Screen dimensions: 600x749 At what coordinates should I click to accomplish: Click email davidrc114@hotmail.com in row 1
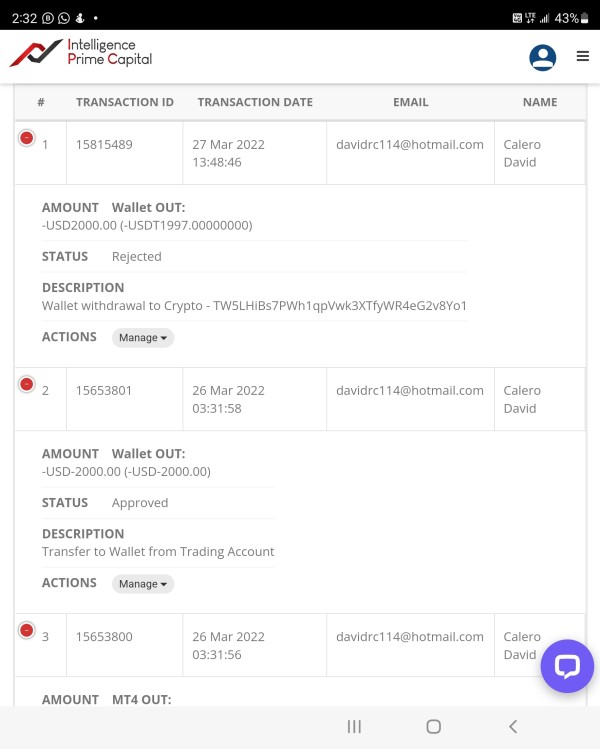pyautogui.click(x=410, y=145)
